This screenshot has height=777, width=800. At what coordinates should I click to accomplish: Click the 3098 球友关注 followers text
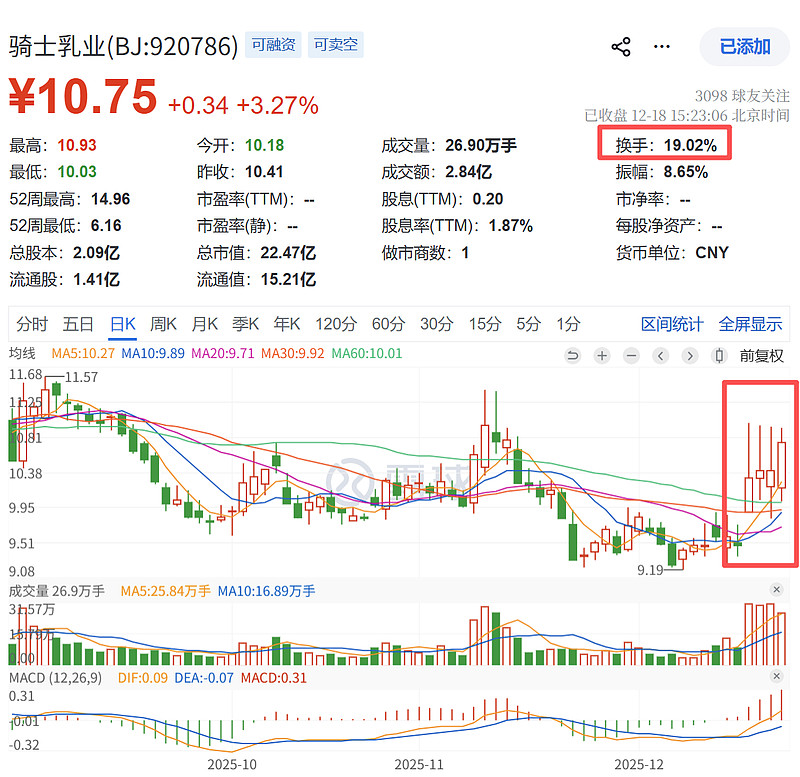[x=742, y=96]
